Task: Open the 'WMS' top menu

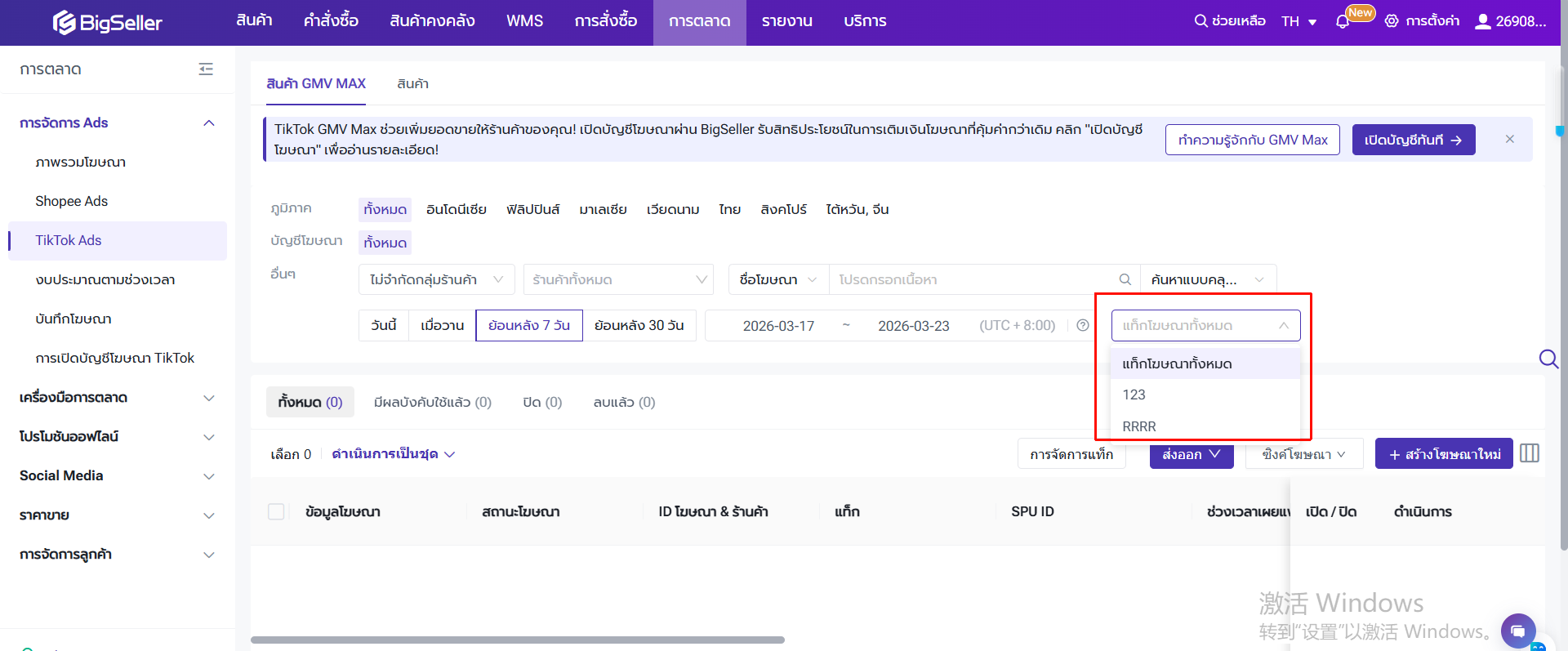Action: tap(524, 21)
